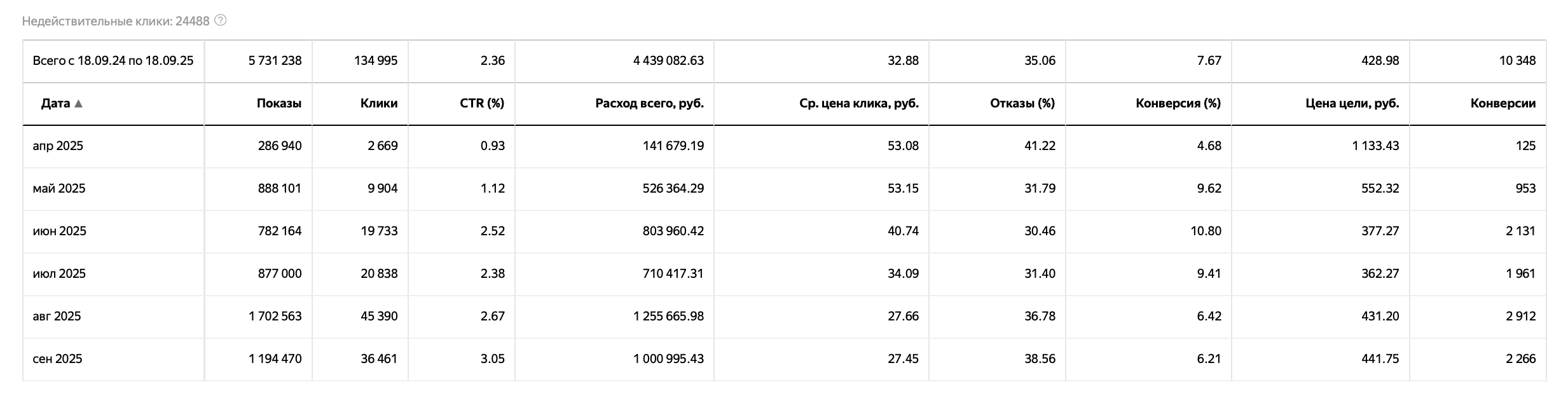Viewport: 1568px width, 398px height.
Task: Sort by Ср. цена клика header
Action: pyautogui.click(x=859, y=104)
